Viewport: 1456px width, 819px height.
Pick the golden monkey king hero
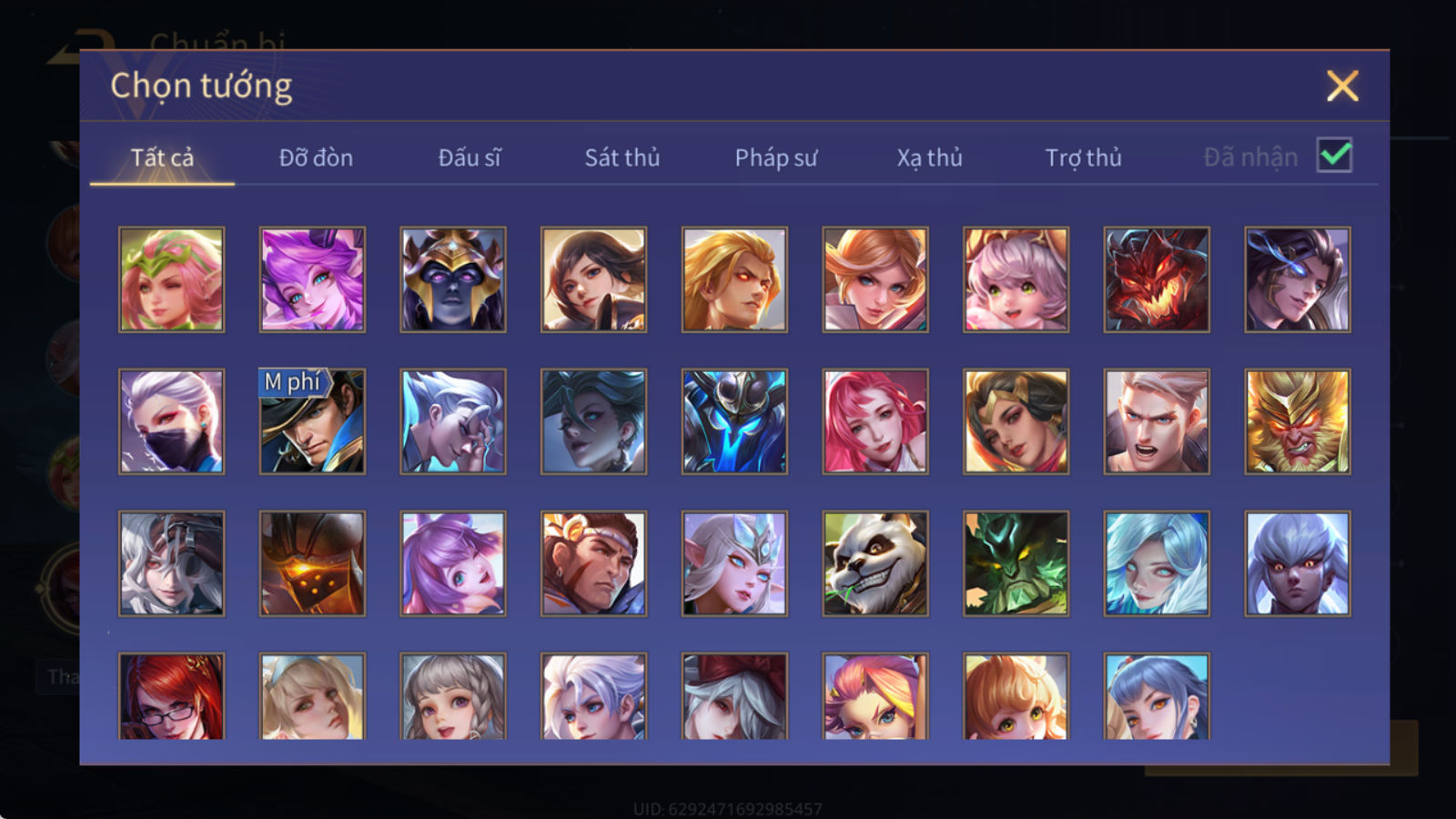(1298, 421)
